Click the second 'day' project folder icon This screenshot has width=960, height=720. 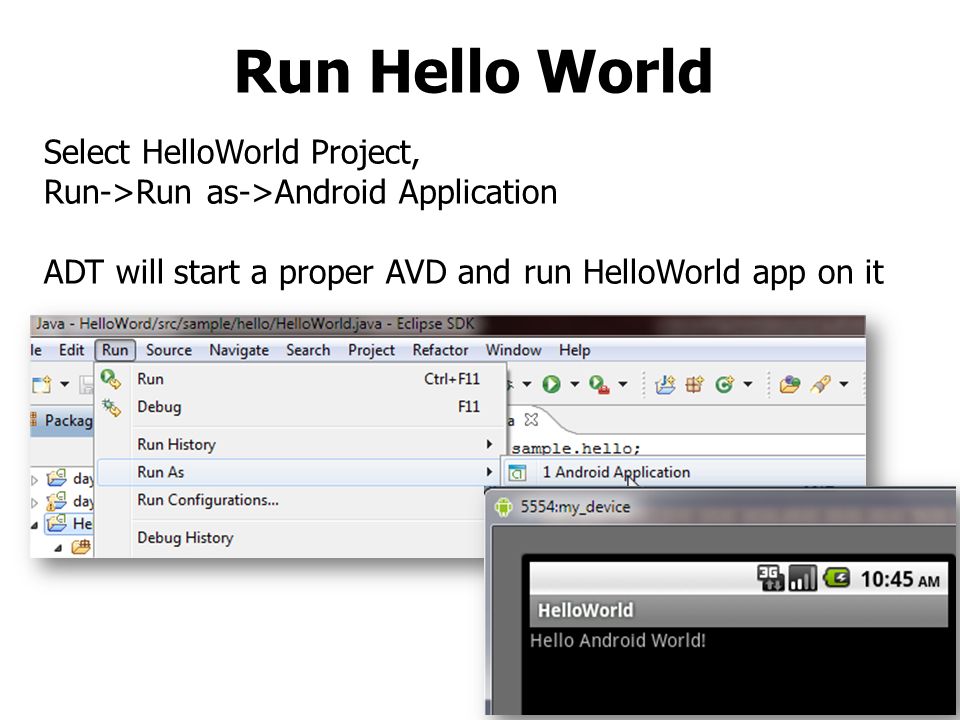pos(57,501)
